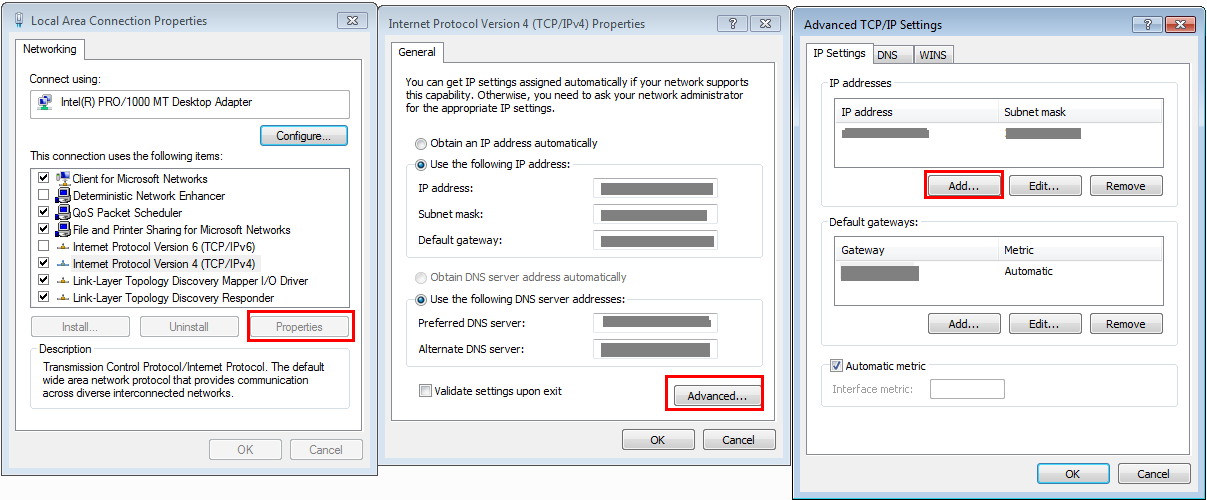Image resolution: width=1207 pixels, height=500 pixels.
Task: Select Obtain an IP address automatically
Action: pyautogui.click(x=421, y=143)
